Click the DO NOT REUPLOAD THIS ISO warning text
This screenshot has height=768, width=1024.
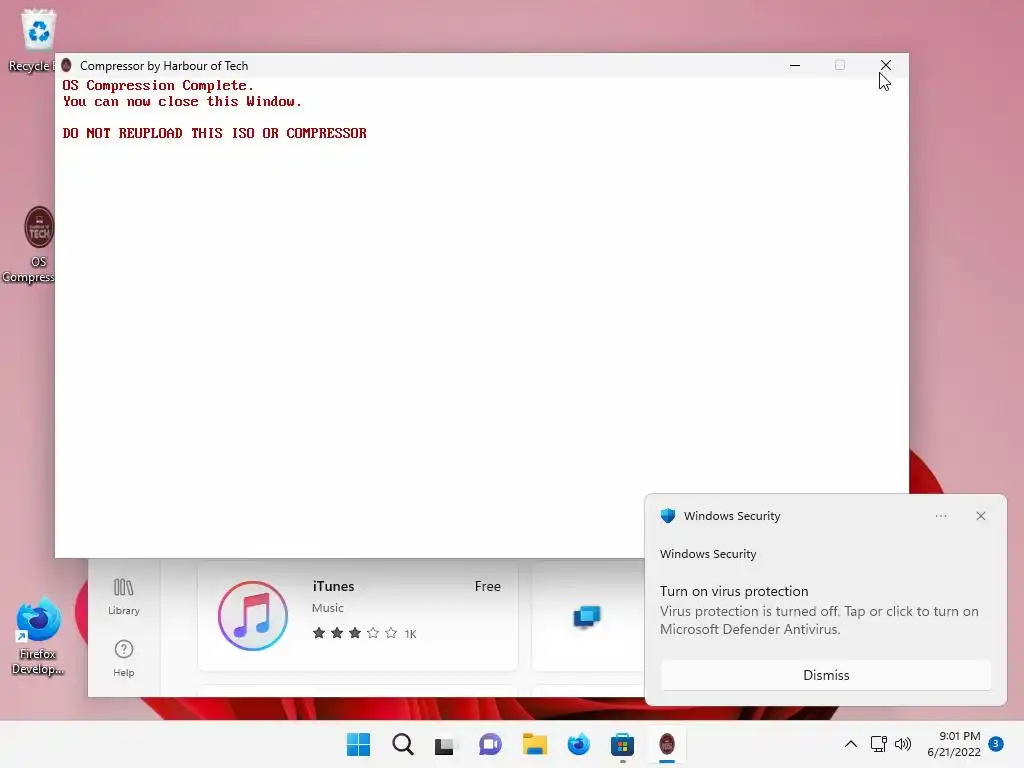point(214,133)
